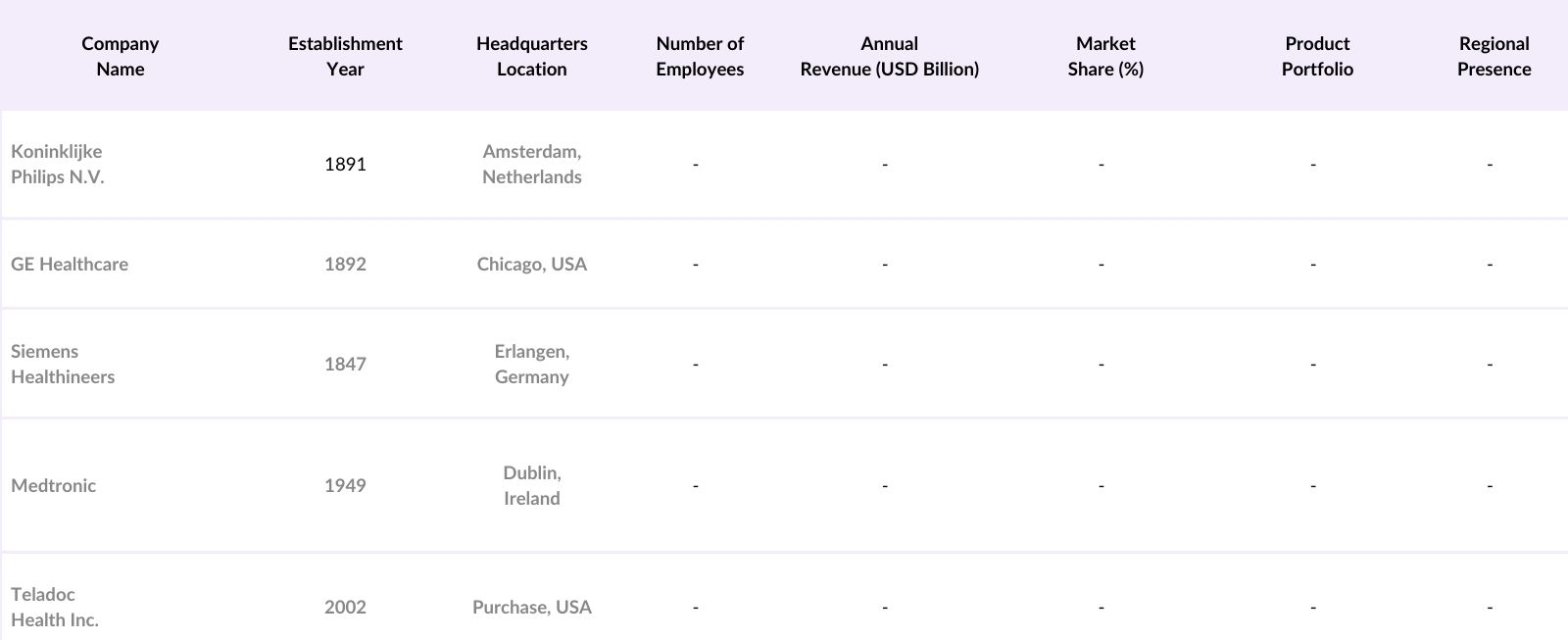Click the Dublin, Ireland headquarters cell
1568x640 pixels.
click(x=531, y=485)
